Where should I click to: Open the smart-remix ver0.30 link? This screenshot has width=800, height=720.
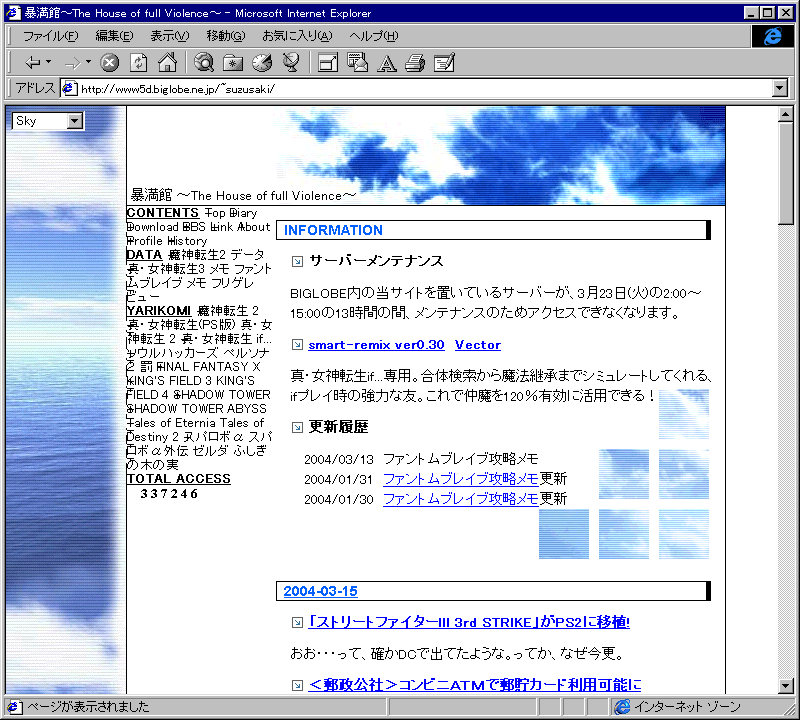tap(376, 345)
